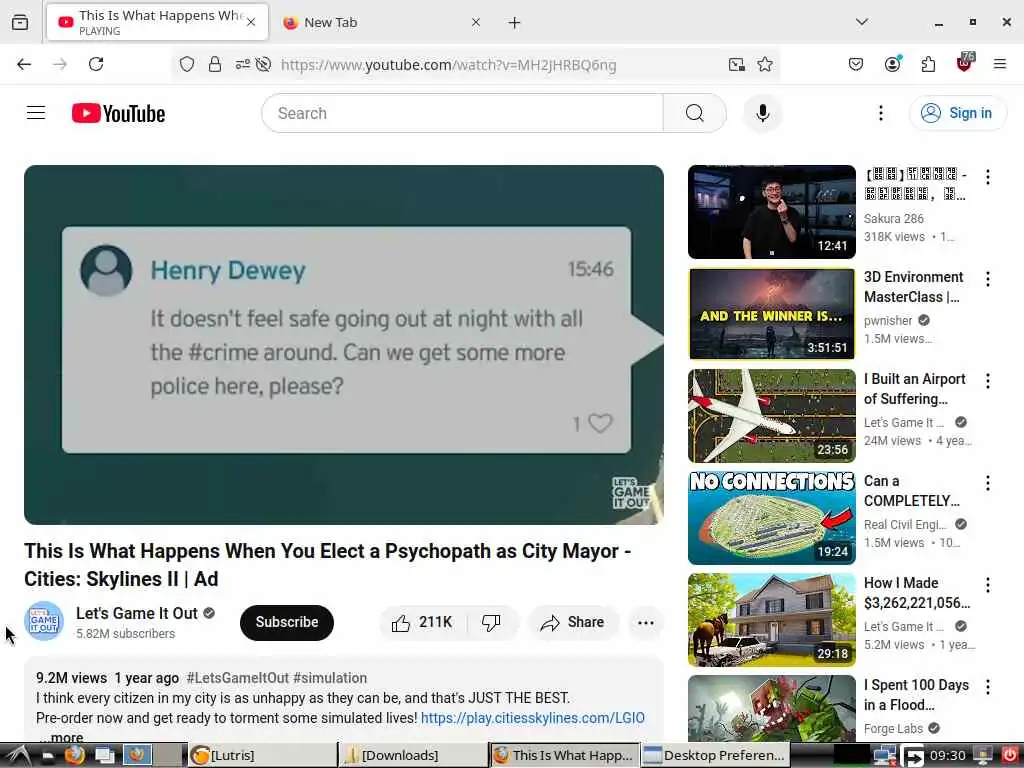This screenshot has height=768, width=1024.
Task: Open options for Can a COMPLETELY video
Action: coord(987,483)
